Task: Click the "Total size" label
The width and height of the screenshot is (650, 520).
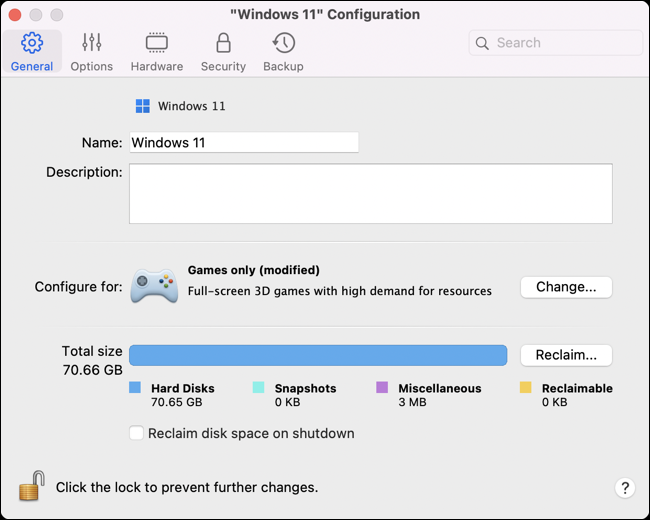Action: click(92, 351)
